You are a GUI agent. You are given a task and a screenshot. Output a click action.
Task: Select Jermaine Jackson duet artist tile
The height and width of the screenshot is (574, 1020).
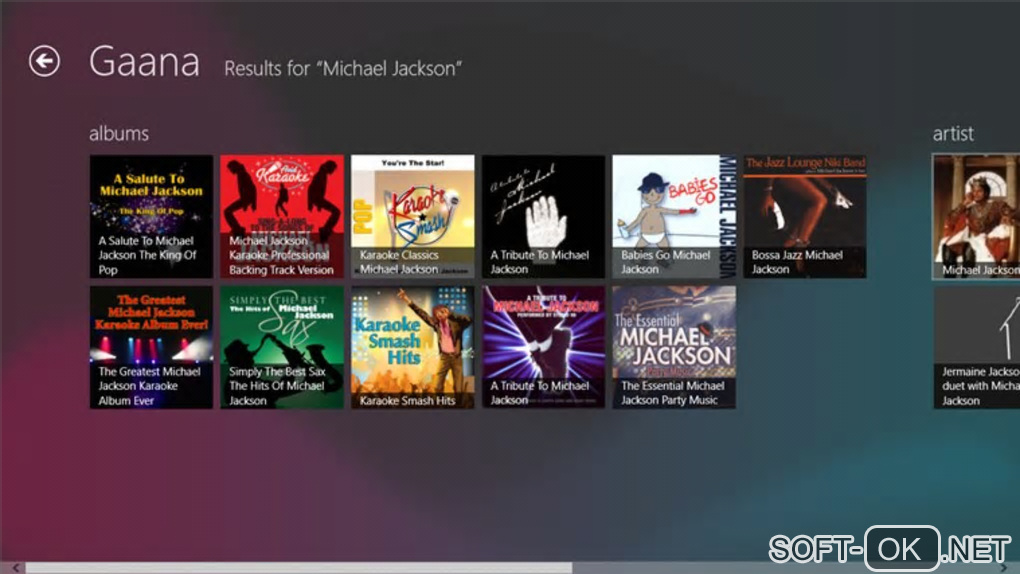[x=976, y=348]
